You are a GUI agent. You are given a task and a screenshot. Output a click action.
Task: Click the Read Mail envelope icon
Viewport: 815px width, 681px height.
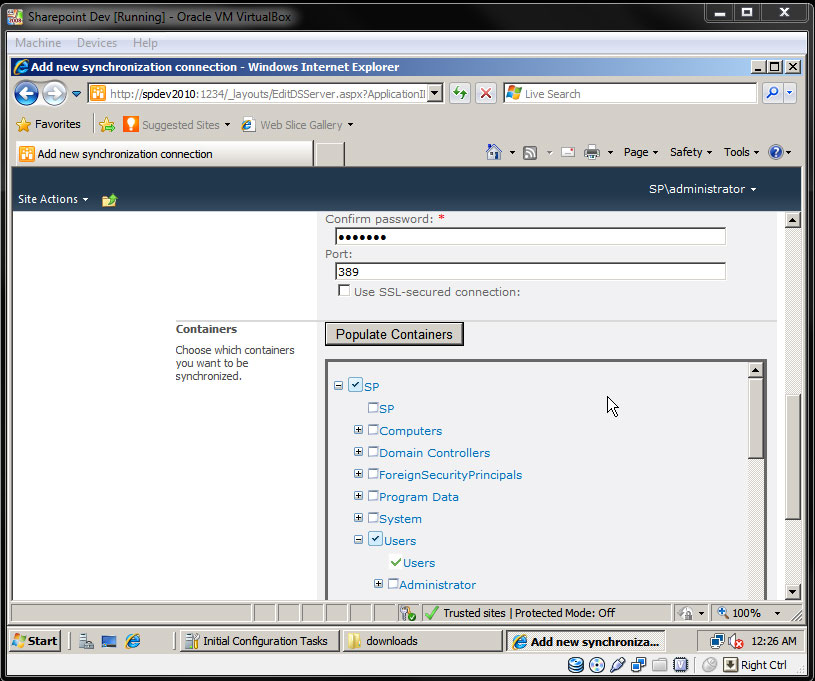(568, 152)
